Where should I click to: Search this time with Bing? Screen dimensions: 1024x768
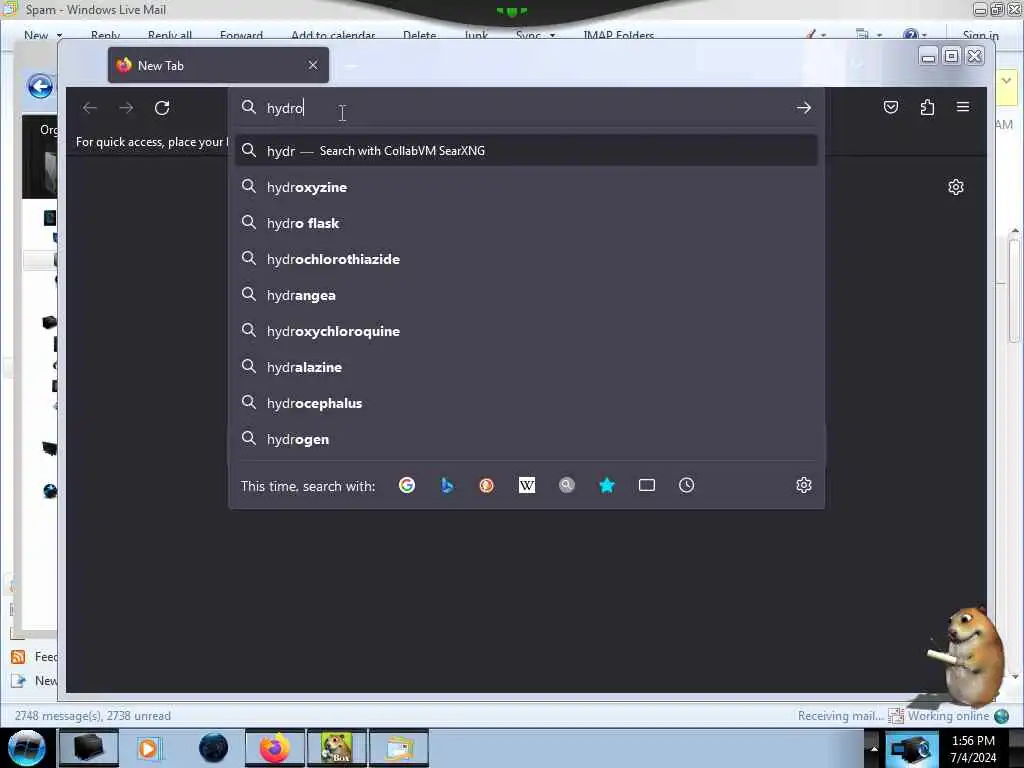click(447, 485)
